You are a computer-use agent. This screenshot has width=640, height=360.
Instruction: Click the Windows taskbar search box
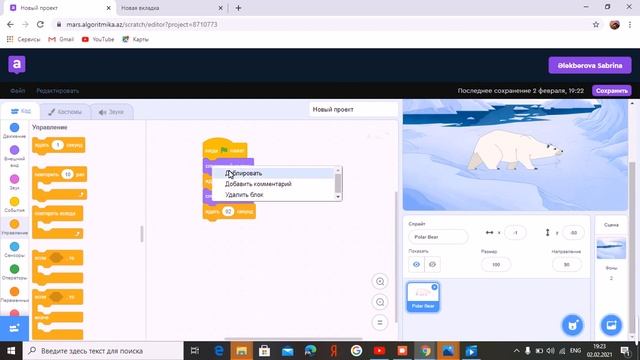pos(103,351)
